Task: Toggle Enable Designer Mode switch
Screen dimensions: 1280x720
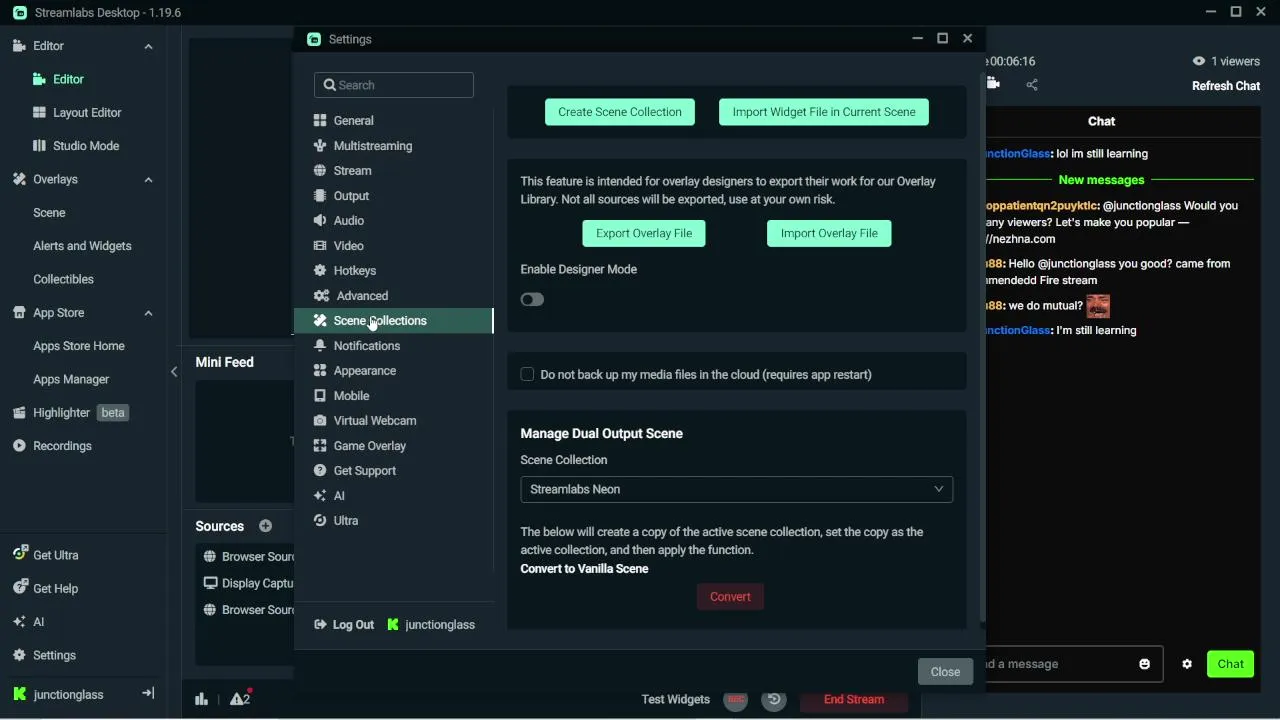Action: tap(532, 299)
